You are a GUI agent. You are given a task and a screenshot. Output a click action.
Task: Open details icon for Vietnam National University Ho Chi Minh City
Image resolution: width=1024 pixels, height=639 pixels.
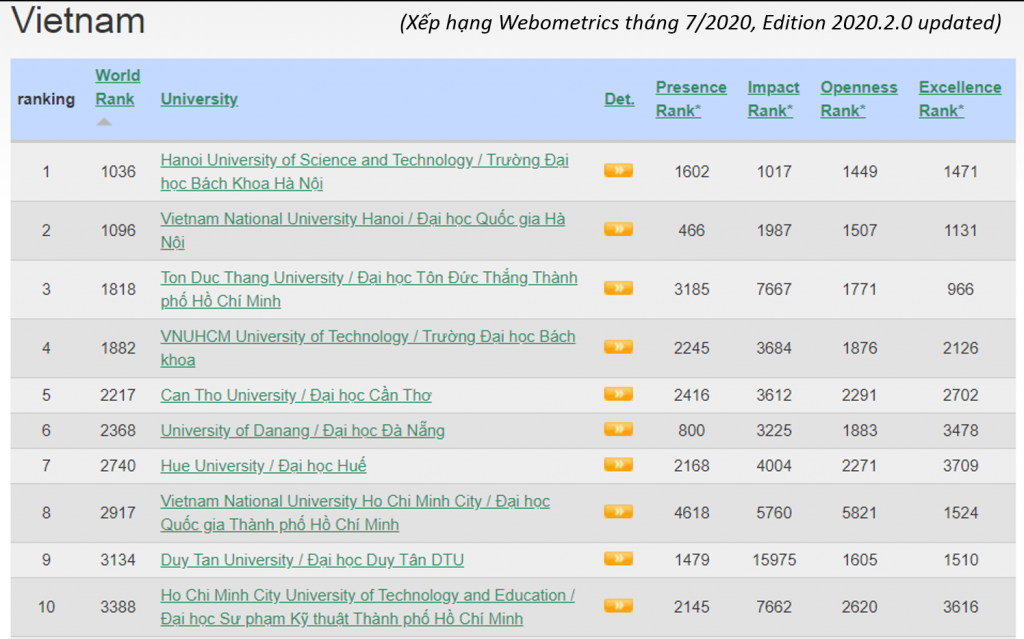click(618, 512)
